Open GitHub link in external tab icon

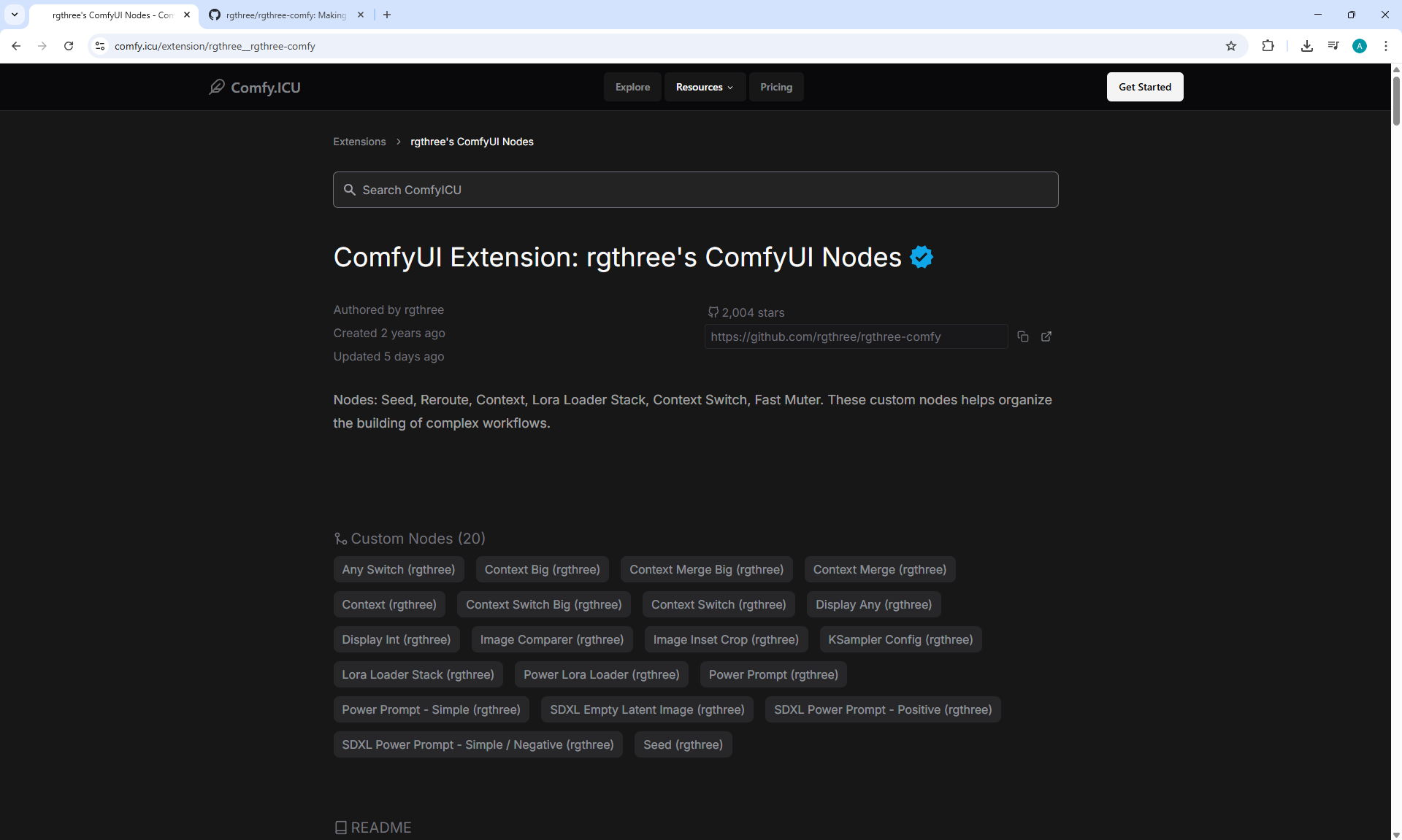coord(1046,336)
